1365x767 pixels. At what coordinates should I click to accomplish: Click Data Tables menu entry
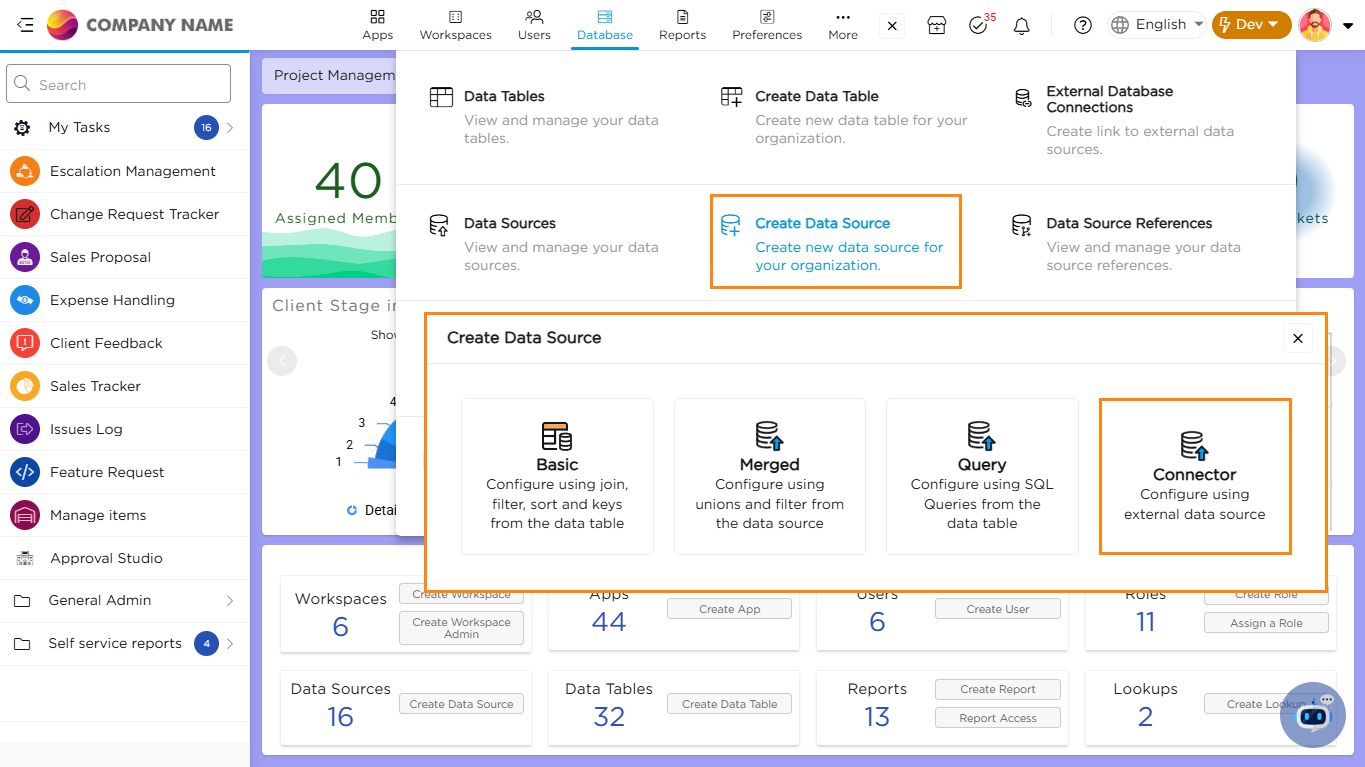click(504, 97)
